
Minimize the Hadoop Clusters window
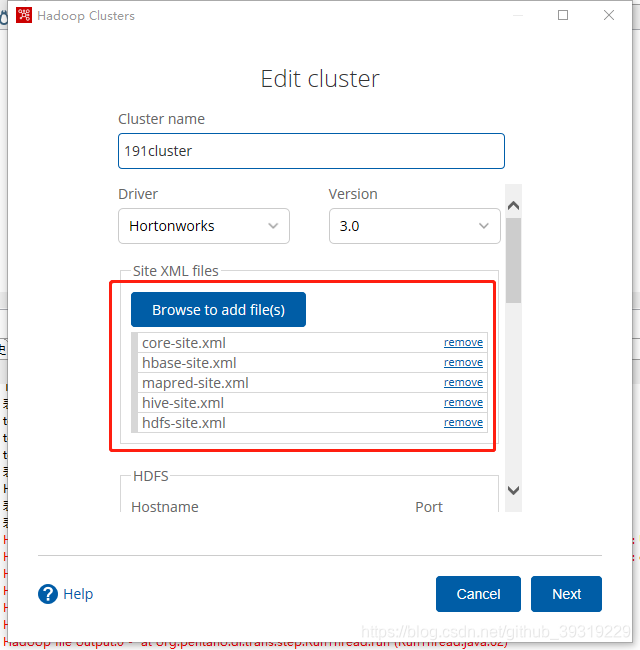coord(518,15)
